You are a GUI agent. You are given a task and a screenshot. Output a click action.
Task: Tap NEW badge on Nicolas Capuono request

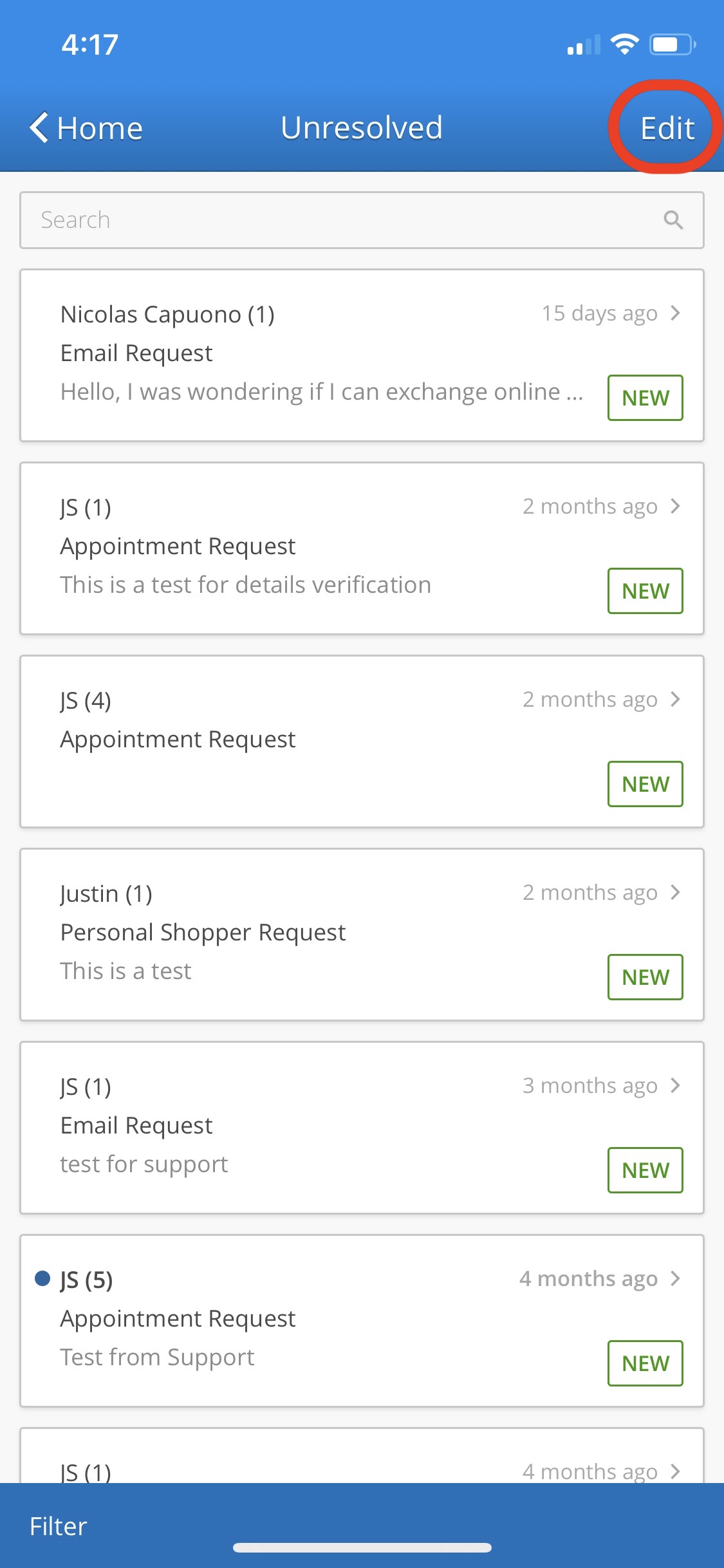point(645,398)
